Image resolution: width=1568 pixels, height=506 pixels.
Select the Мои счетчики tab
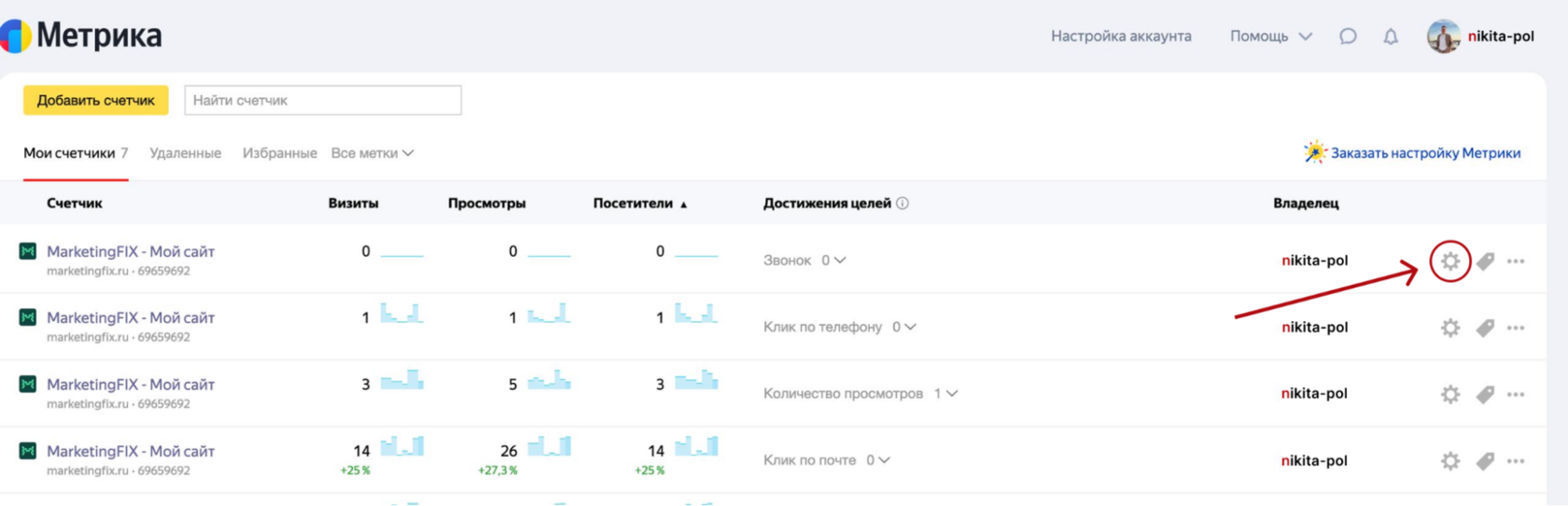tap(76, 153)
